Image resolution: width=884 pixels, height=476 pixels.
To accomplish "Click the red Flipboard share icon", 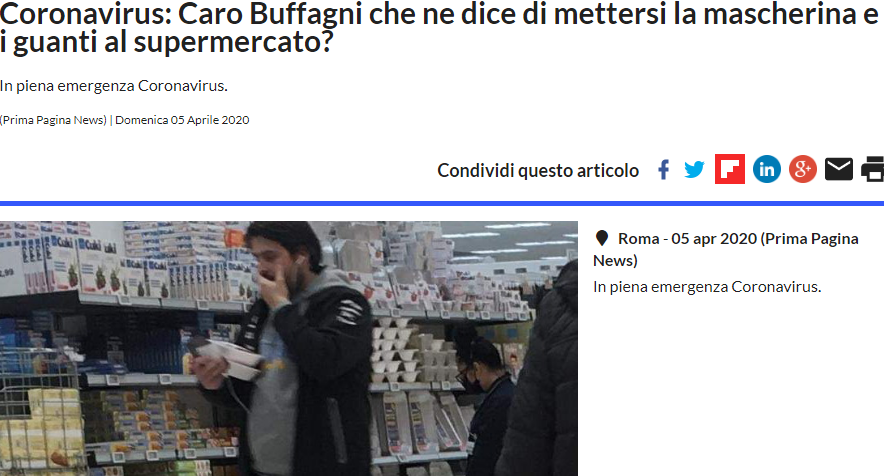I will click(730, 169).
